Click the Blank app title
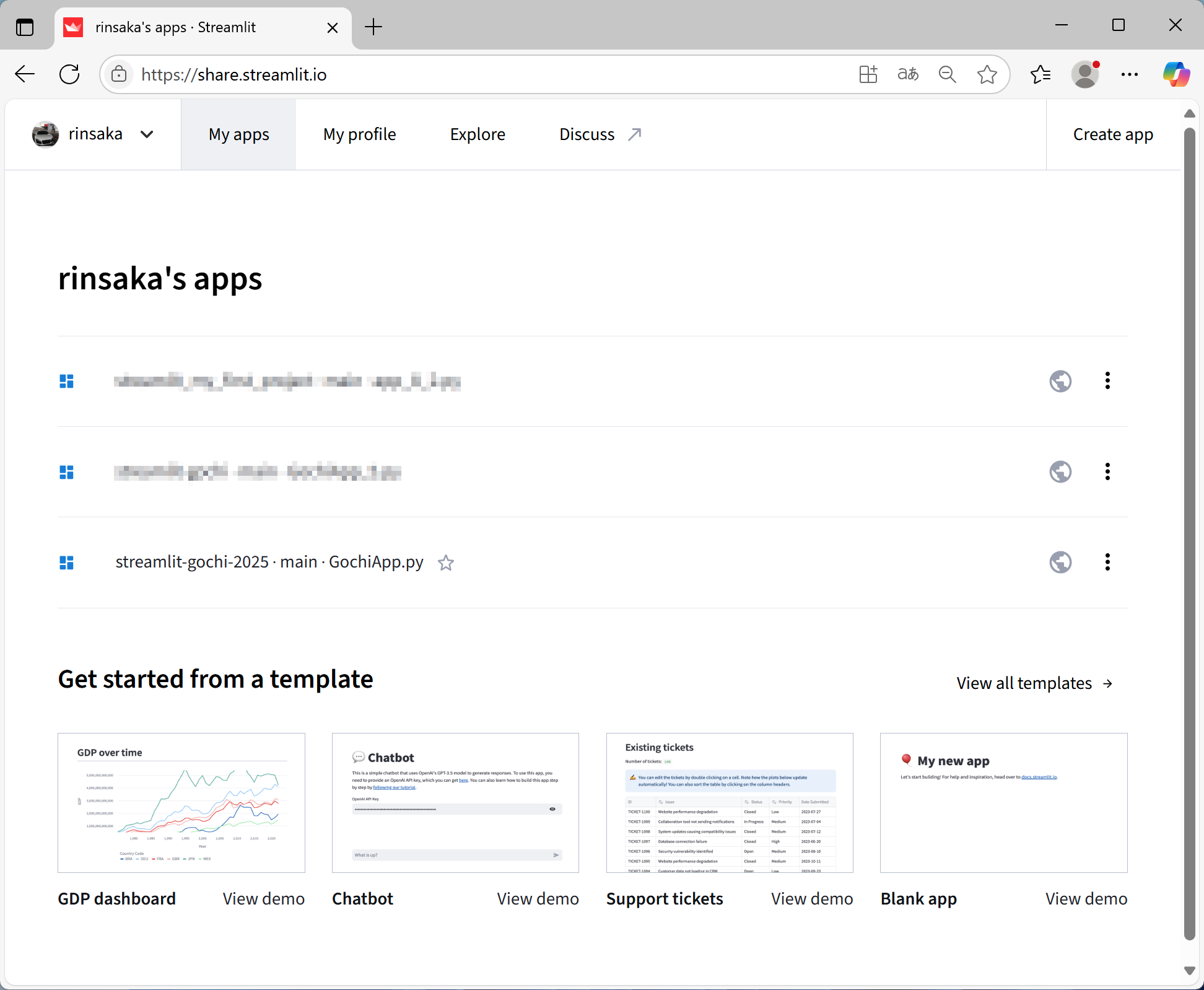Image resolution: width=1204 pixels, height=990 pixels. pos(919,899)
